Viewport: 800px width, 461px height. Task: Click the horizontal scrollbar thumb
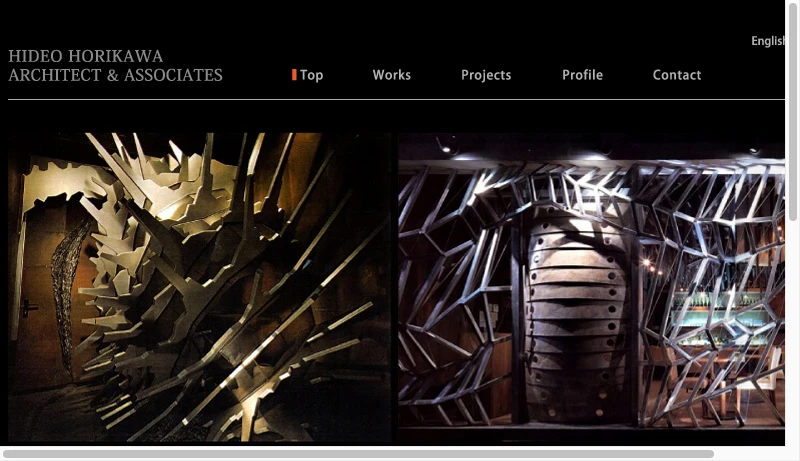pyautogui.click(x=360, y=454)
